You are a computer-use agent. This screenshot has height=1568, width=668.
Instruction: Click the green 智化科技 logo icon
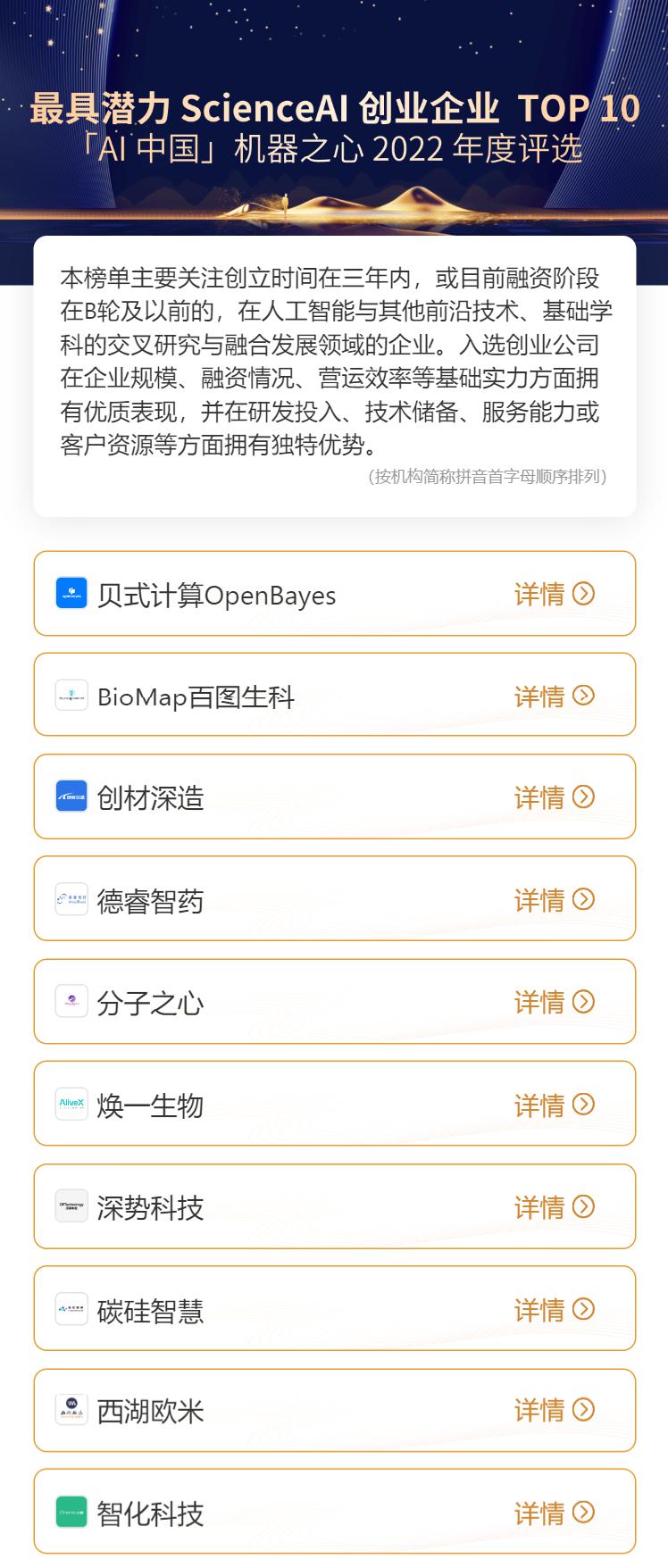click(x=71, y=1513)
